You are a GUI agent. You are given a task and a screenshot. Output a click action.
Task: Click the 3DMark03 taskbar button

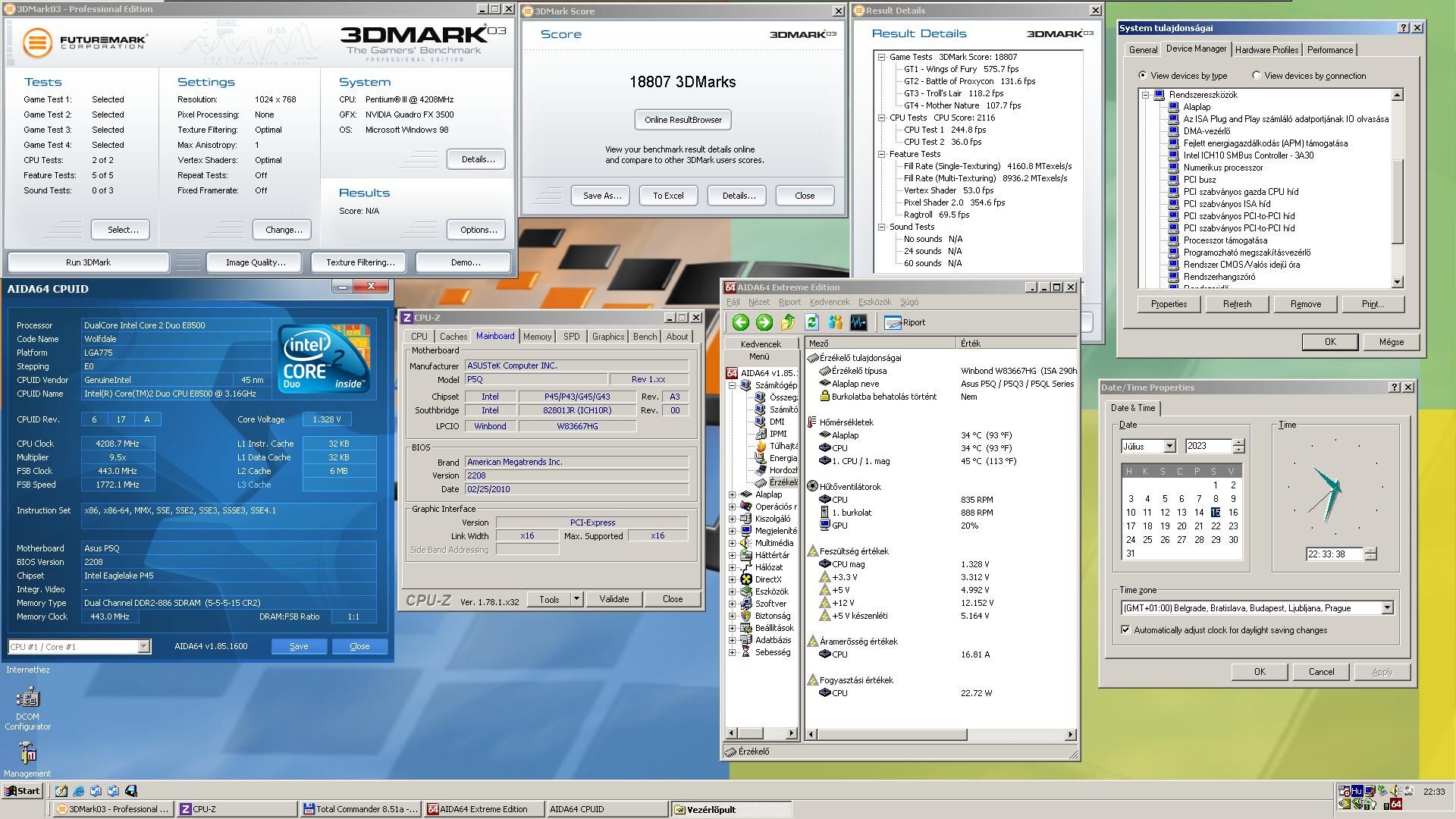pos(112,809)
